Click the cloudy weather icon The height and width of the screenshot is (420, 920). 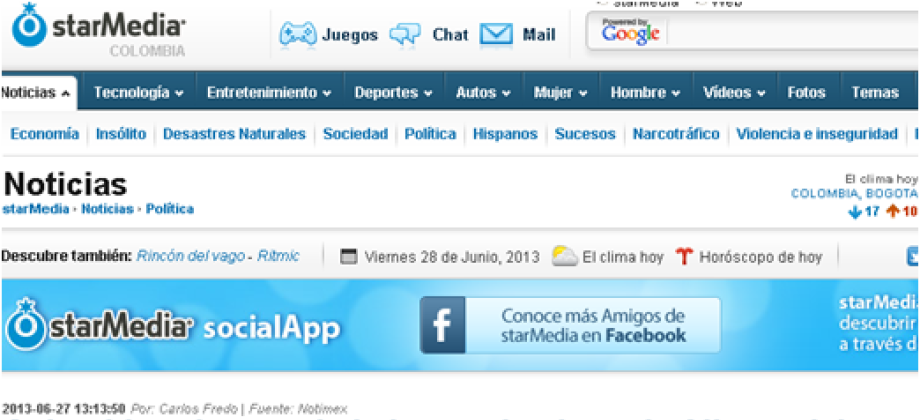coord(564,257)
